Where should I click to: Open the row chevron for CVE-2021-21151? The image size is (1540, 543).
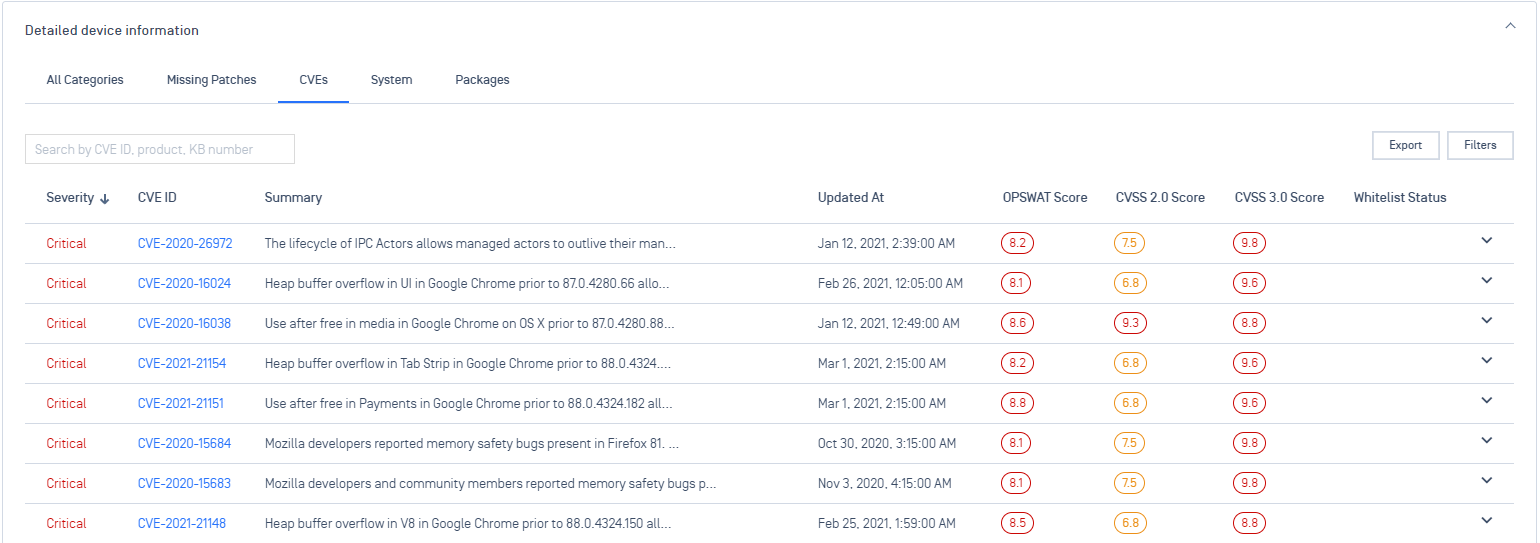point(1486,400)
